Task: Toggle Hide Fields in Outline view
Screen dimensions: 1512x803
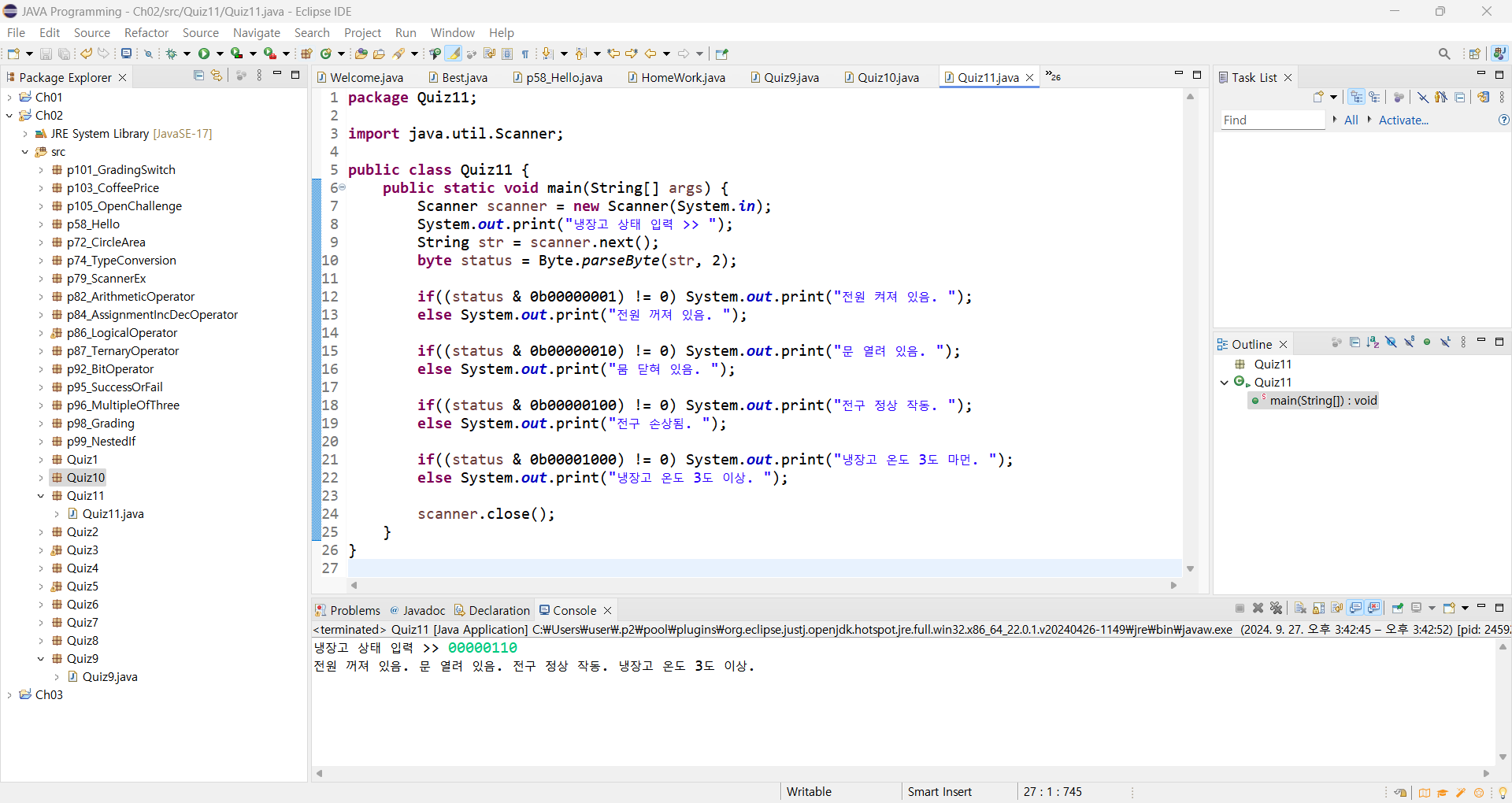Action: (1391, 342)
